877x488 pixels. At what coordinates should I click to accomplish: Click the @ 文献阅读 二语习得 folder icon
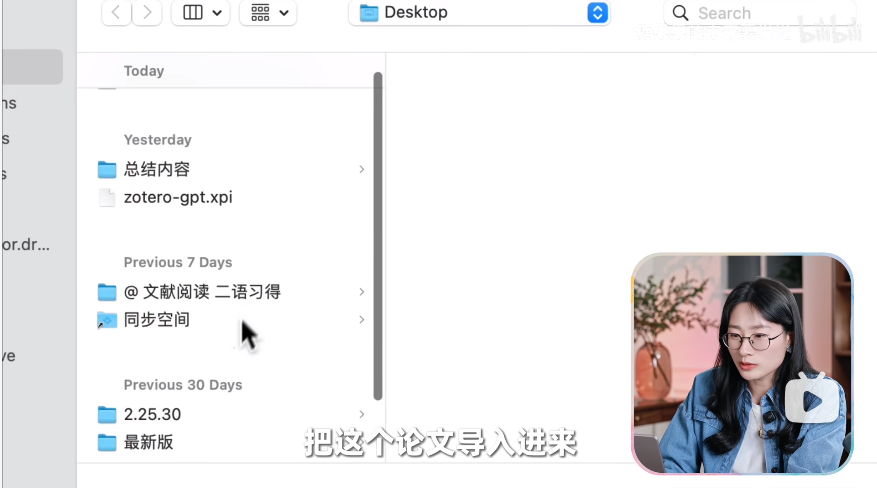coord(107,292)
